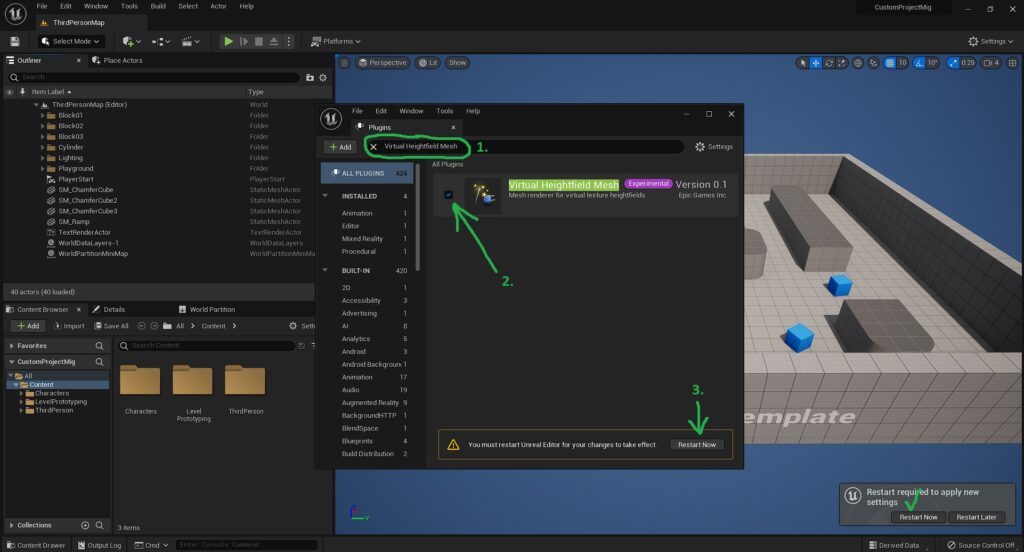Open the Platforms dropdown
Viewport: 1024px width, 552px height.
(335, 41)
